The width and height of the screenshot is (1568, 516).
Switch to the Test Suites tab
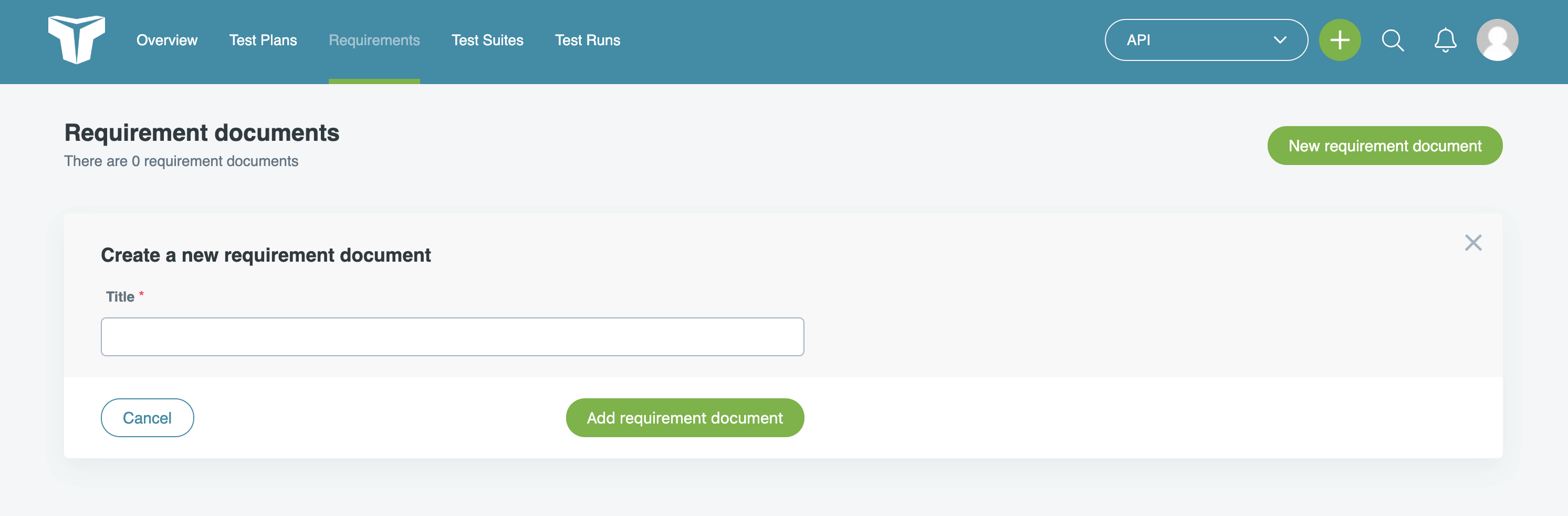[x=487, y=40]
